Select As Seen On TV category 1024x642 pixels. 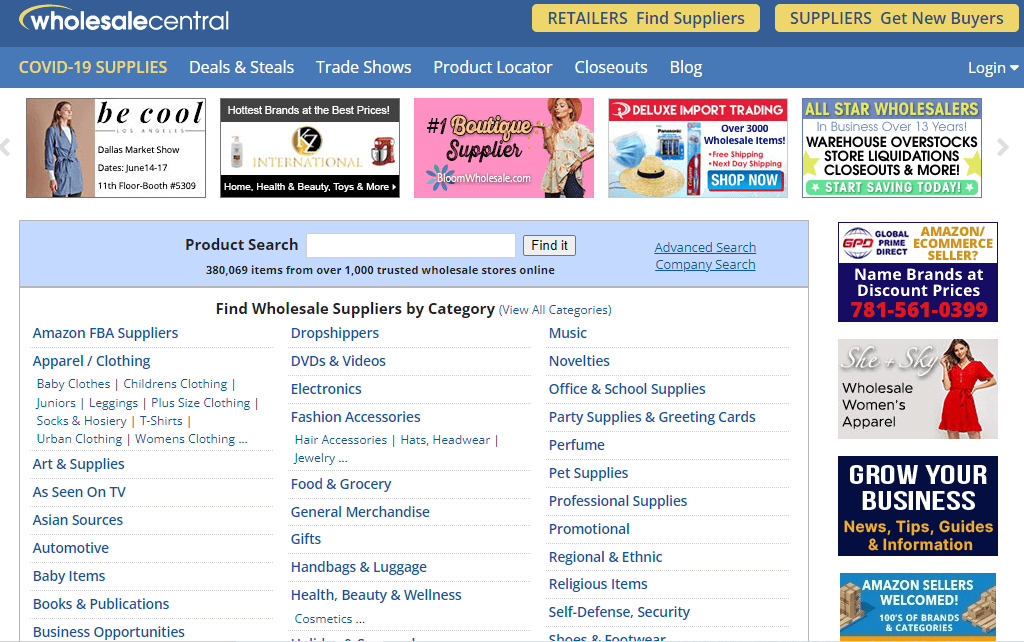79,492
